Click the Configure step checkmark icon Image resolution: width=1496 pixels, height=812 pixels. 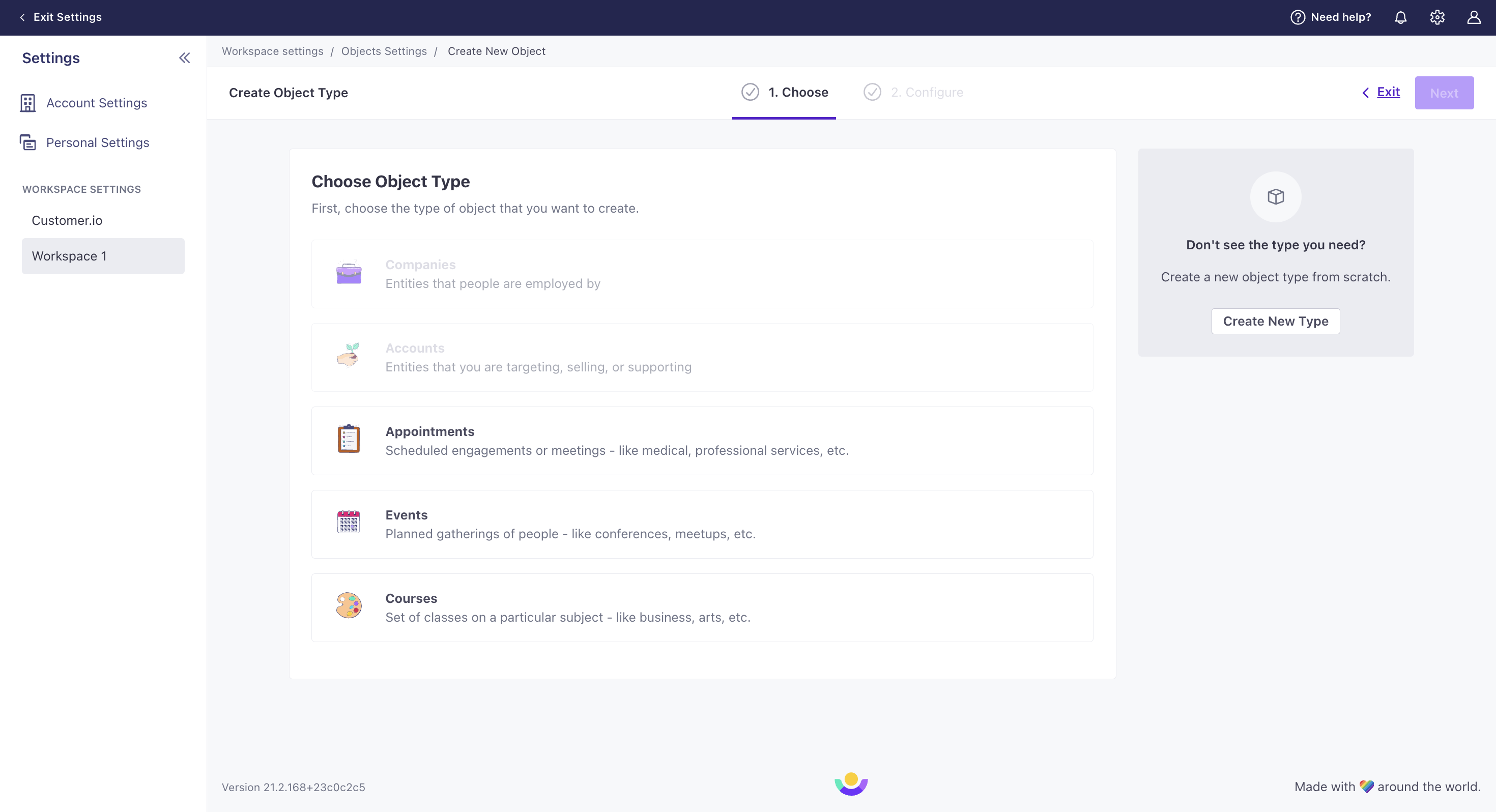872,93
